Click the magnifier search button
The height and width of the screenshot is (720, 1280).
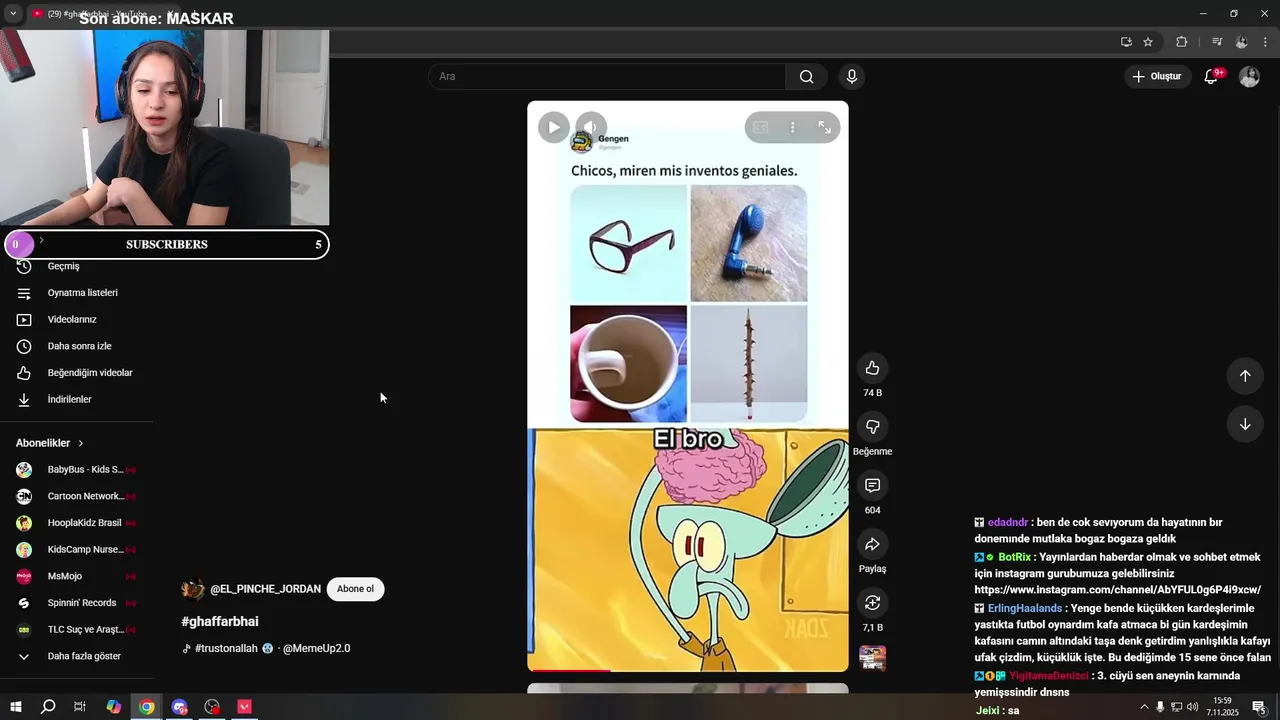(806, 76)
